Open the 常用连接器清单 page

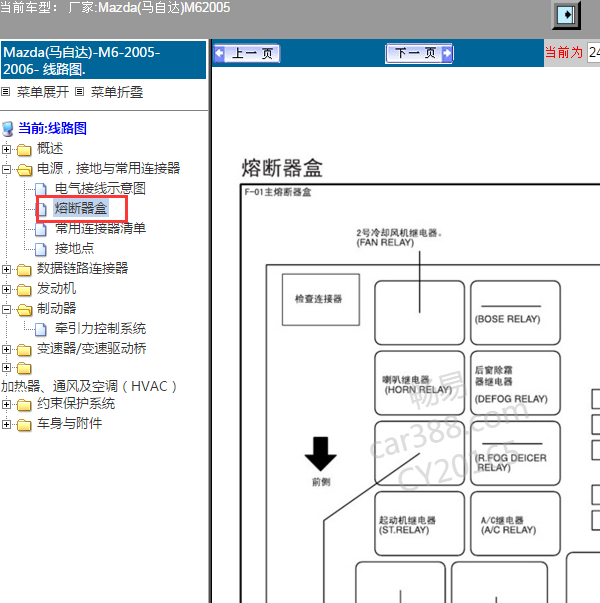100,228
